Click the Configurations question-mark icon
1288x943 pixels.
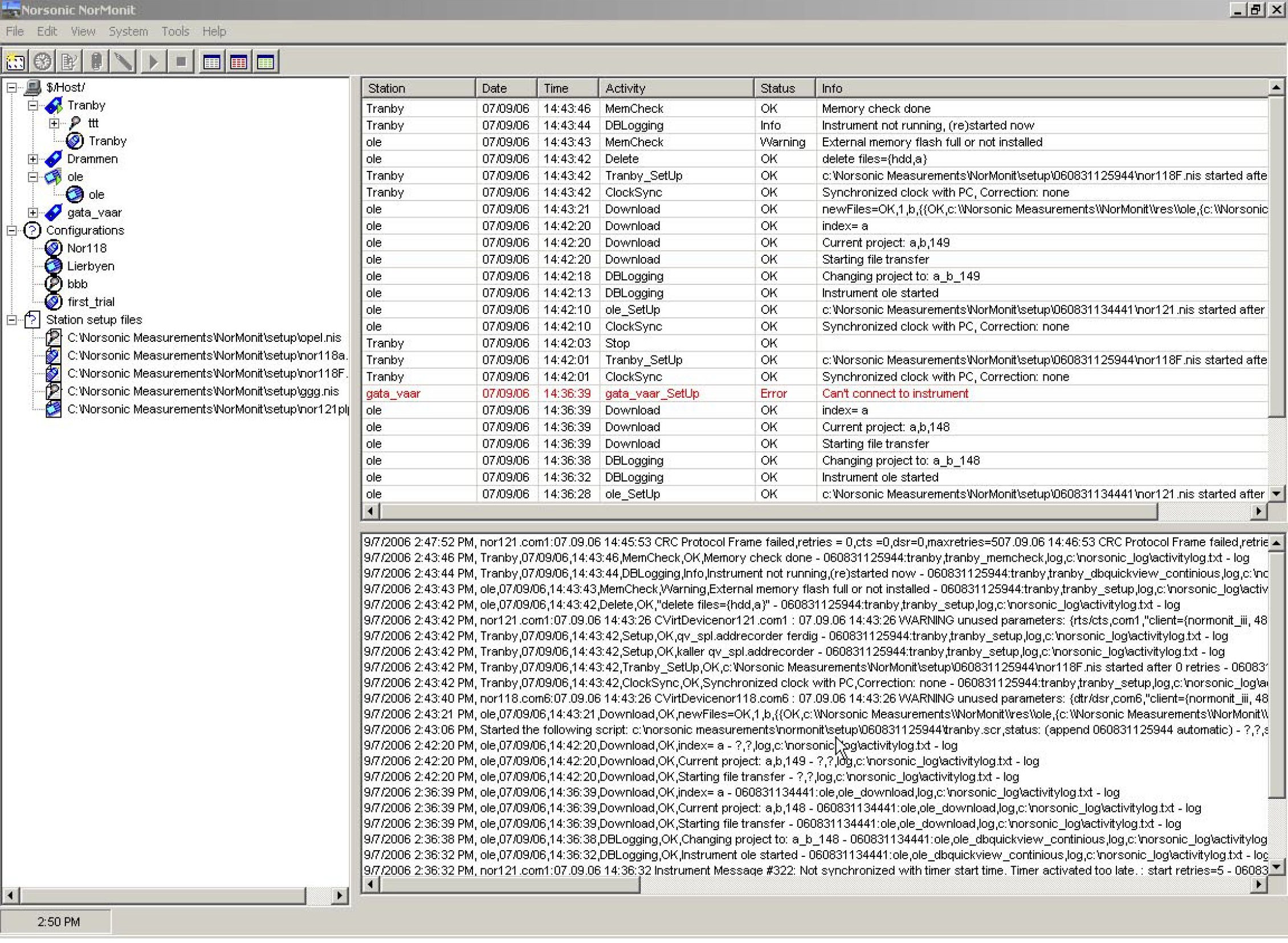click(32, 230)
